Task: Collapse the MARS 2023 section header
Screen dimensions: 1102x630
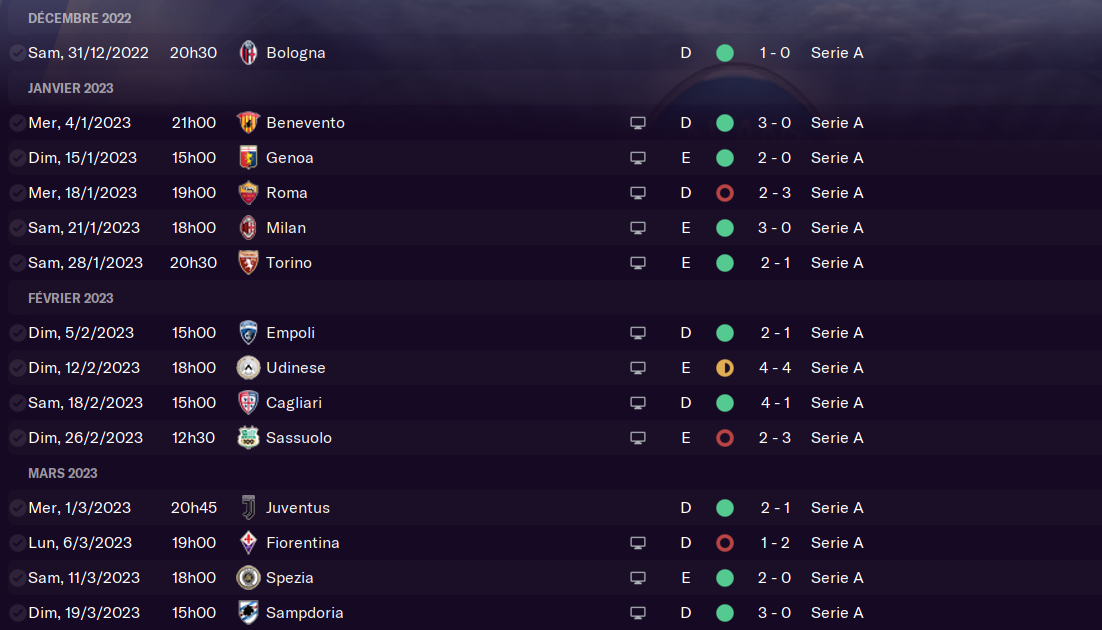Action: [x=63, y=473]
